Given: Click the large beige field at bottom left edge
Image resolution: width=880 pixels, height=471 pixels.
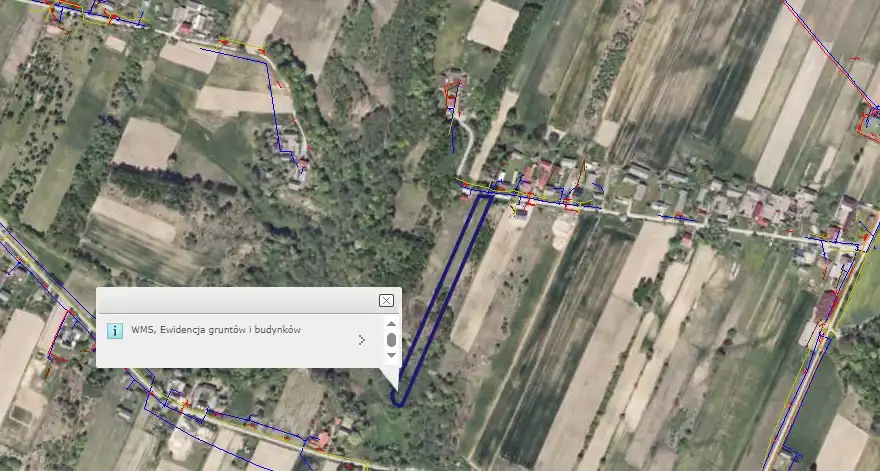Looking at the screenshot, I should point(17,350).
